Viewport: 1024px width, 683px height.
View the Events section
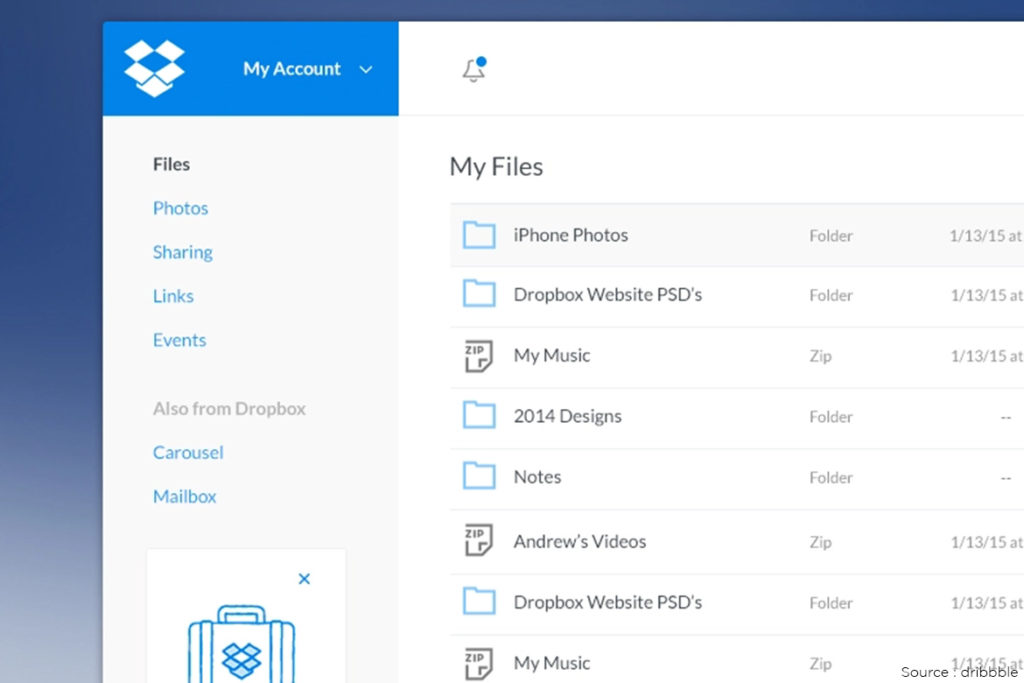point(180,340)
